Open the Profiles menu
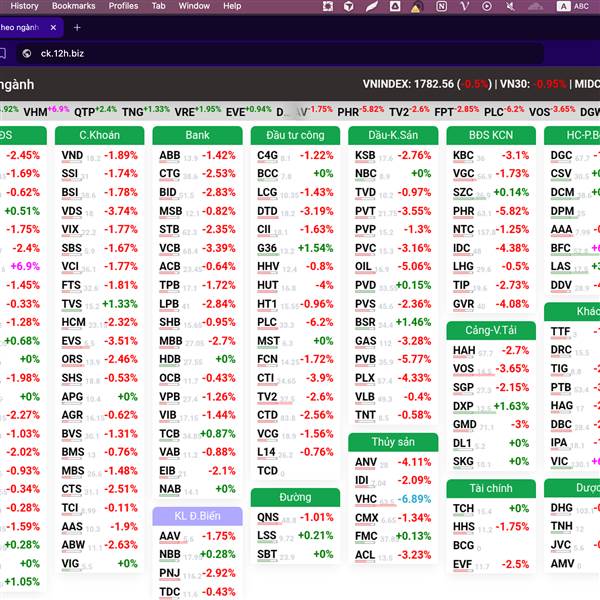The height and width of the screenshot is (600, 600). [123, 6]
